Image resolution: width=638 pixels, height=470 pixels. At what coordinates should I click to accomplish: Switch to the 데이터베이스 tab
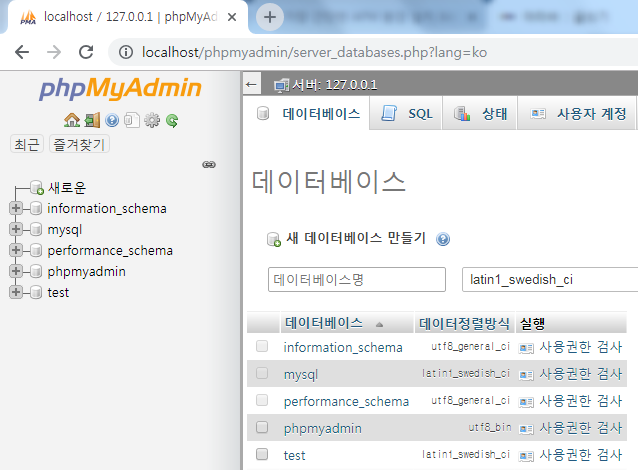pos(308,114)
